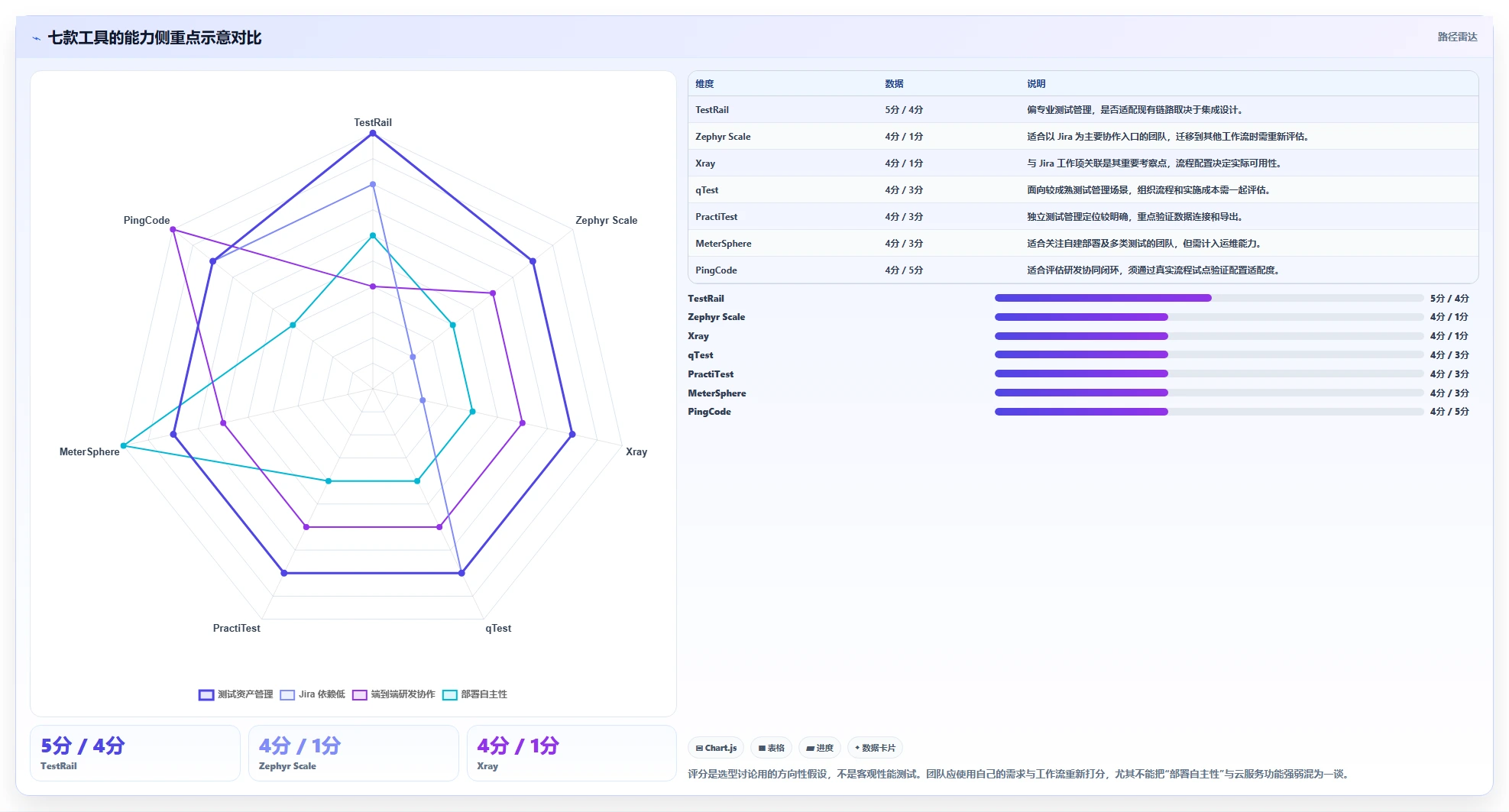Click the 进度 chip
Viewport: 1509px width, 812px height.
tap(820, 748)
